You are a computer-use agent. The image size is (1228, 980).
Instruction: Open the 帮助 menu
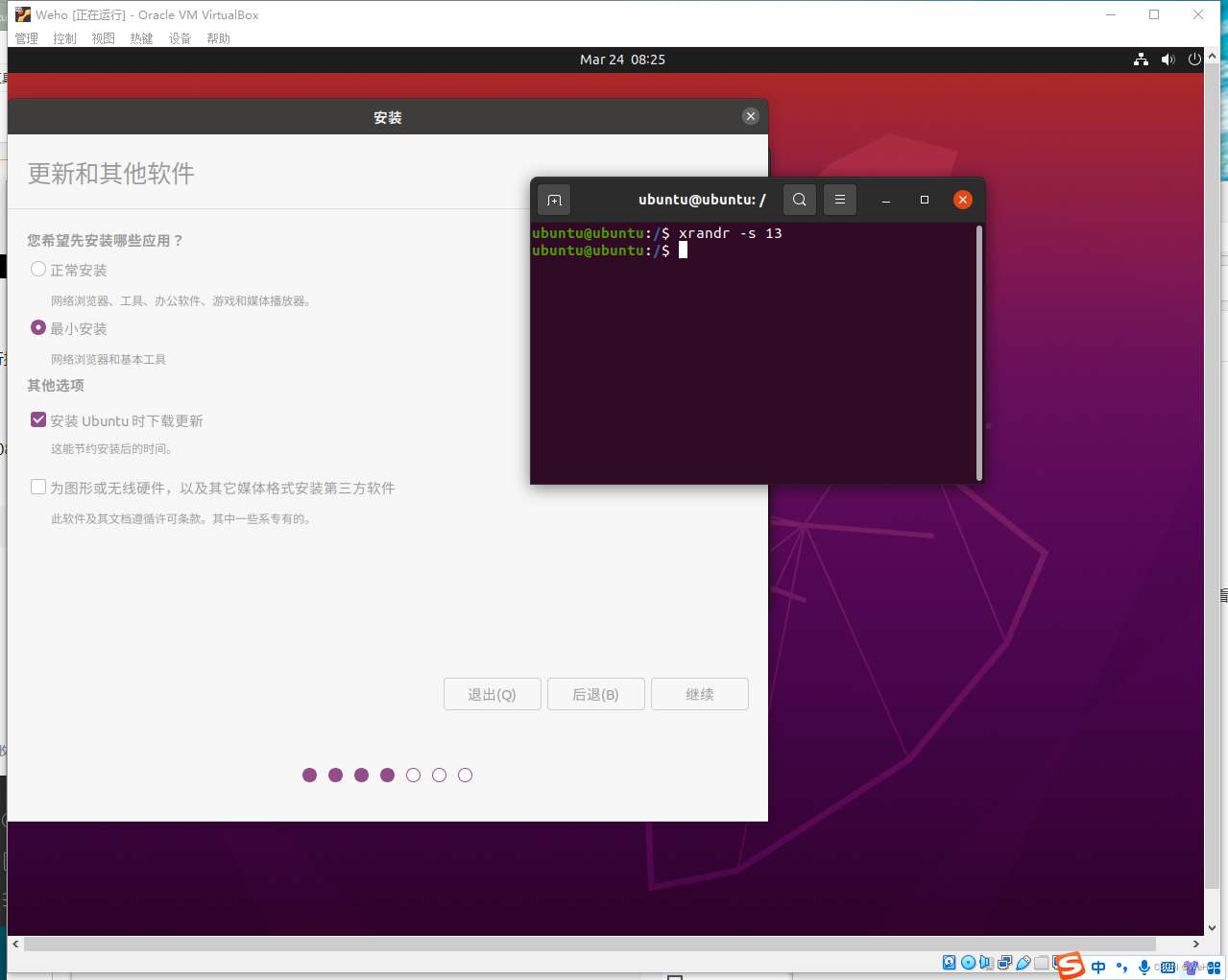219,38
